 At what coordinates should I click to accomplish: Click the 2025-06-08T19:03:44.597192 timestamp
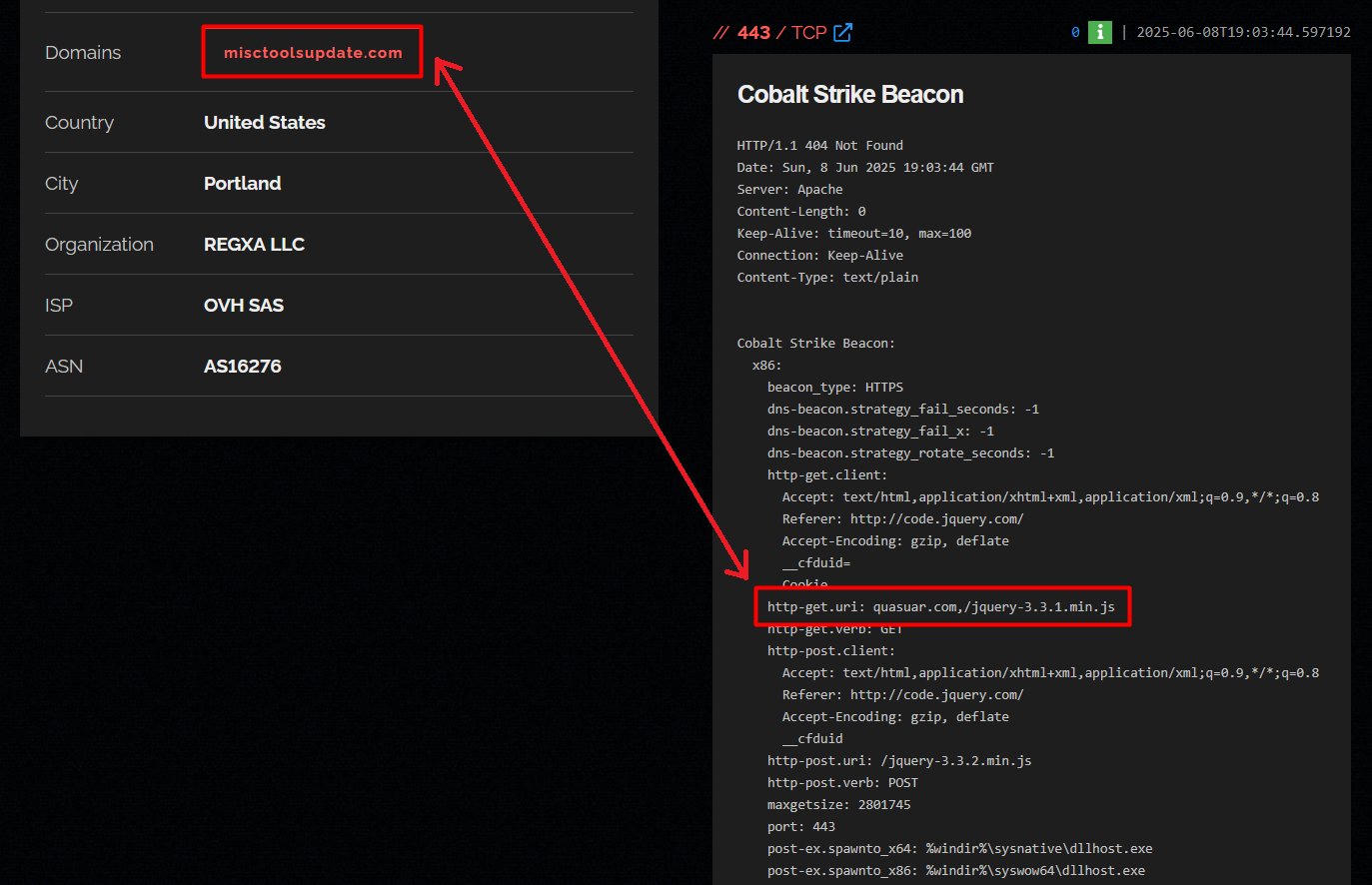[1243, 32]
